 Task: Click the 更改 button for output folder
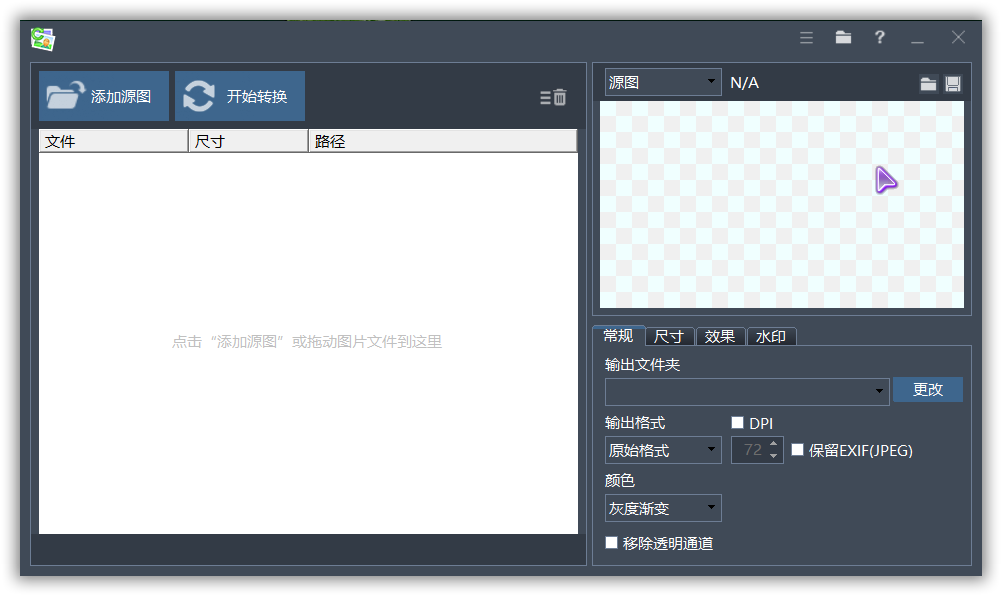coord(927,390)
